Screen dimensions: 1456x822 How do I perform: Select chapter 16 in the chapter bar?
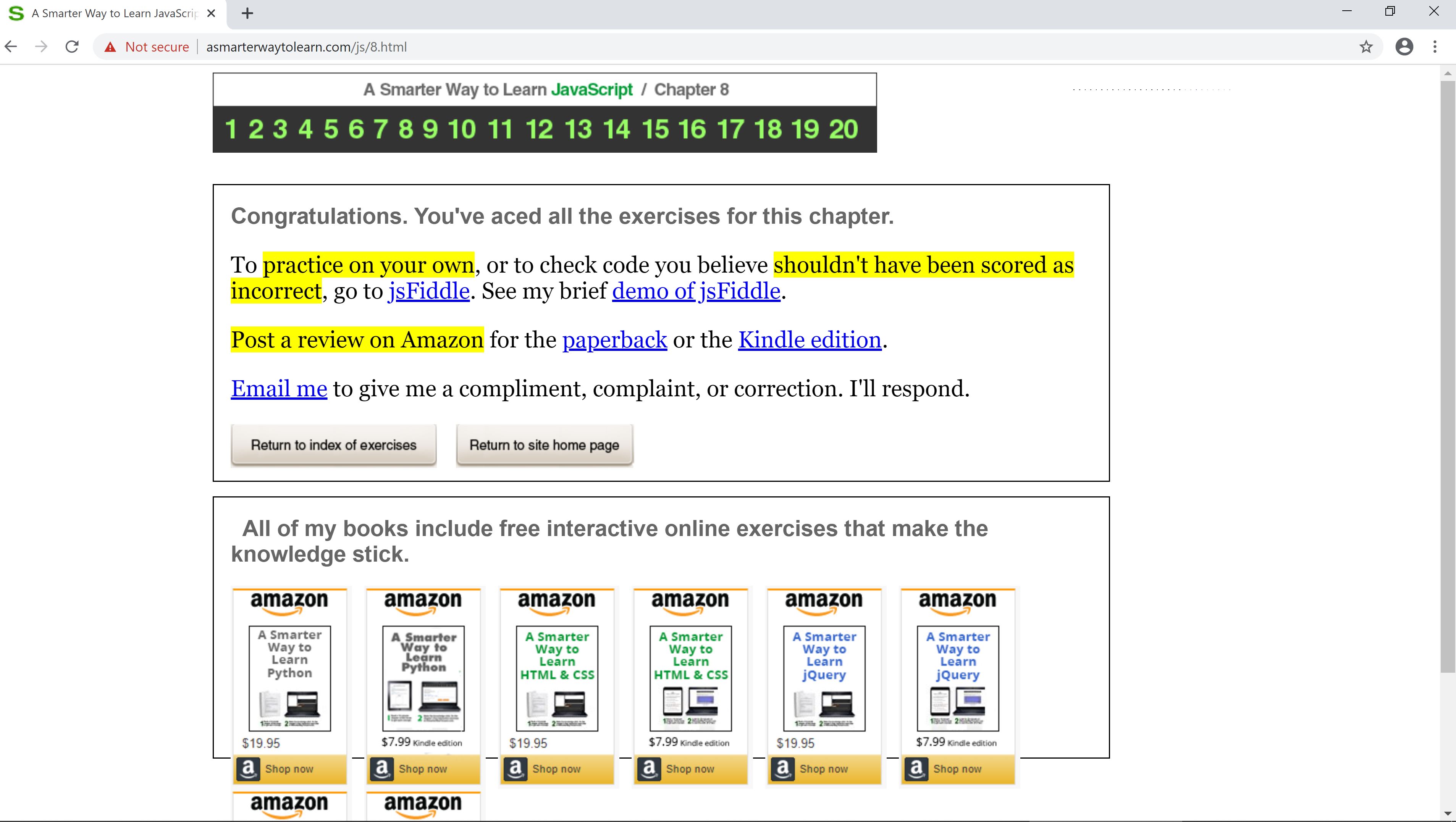[x=692, y=129]
